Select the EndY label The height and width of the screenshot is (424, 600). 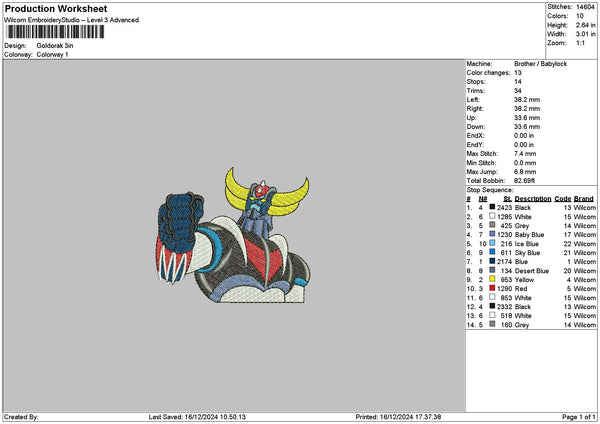tap(475, 145)
